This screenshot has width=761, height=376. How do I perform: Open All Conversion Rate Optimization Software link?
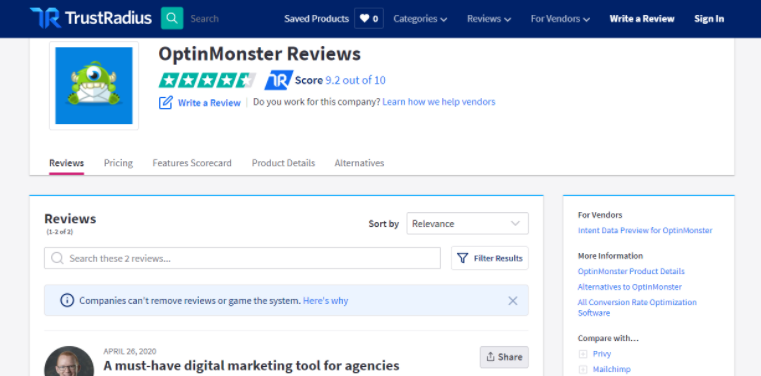[637, 308]
